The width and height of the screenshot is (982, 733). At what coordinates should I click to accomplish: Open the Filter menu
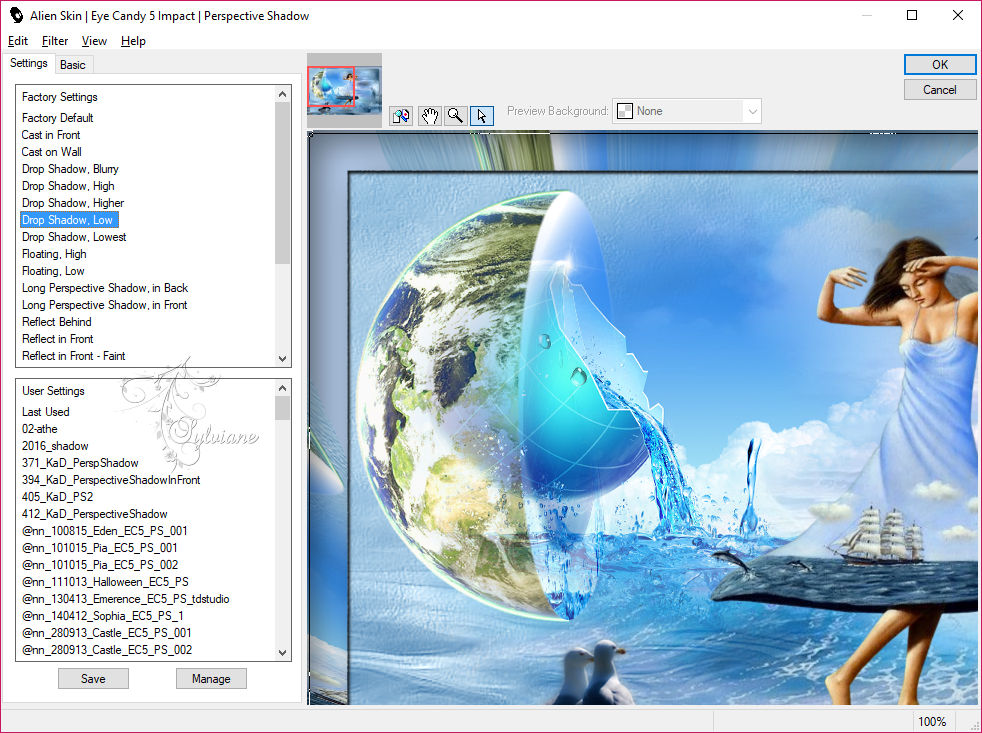pos(54,41)
